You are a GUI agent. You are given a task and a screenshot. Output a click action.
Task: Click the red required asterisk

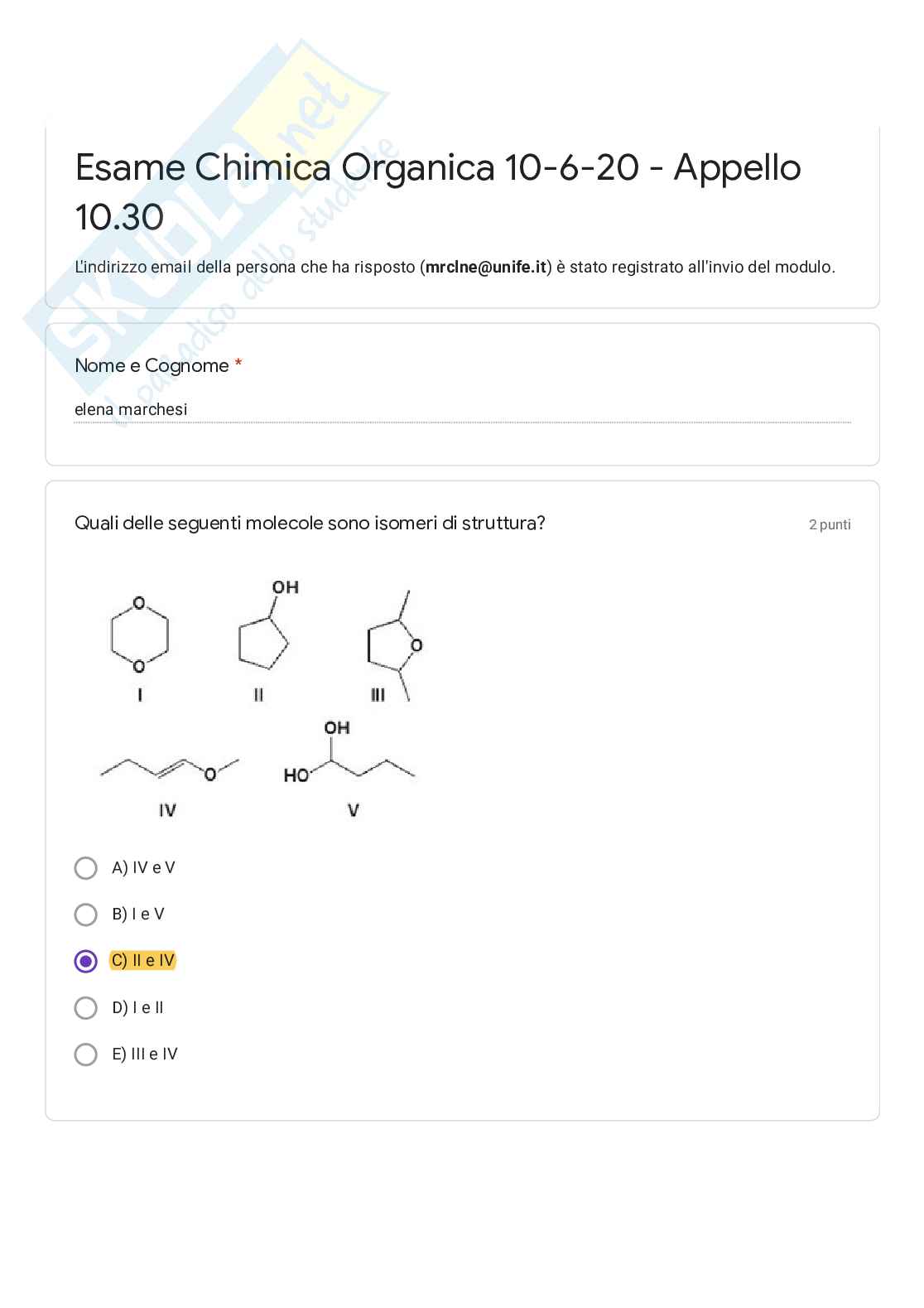pyautogui.click(x=238, y=364)
